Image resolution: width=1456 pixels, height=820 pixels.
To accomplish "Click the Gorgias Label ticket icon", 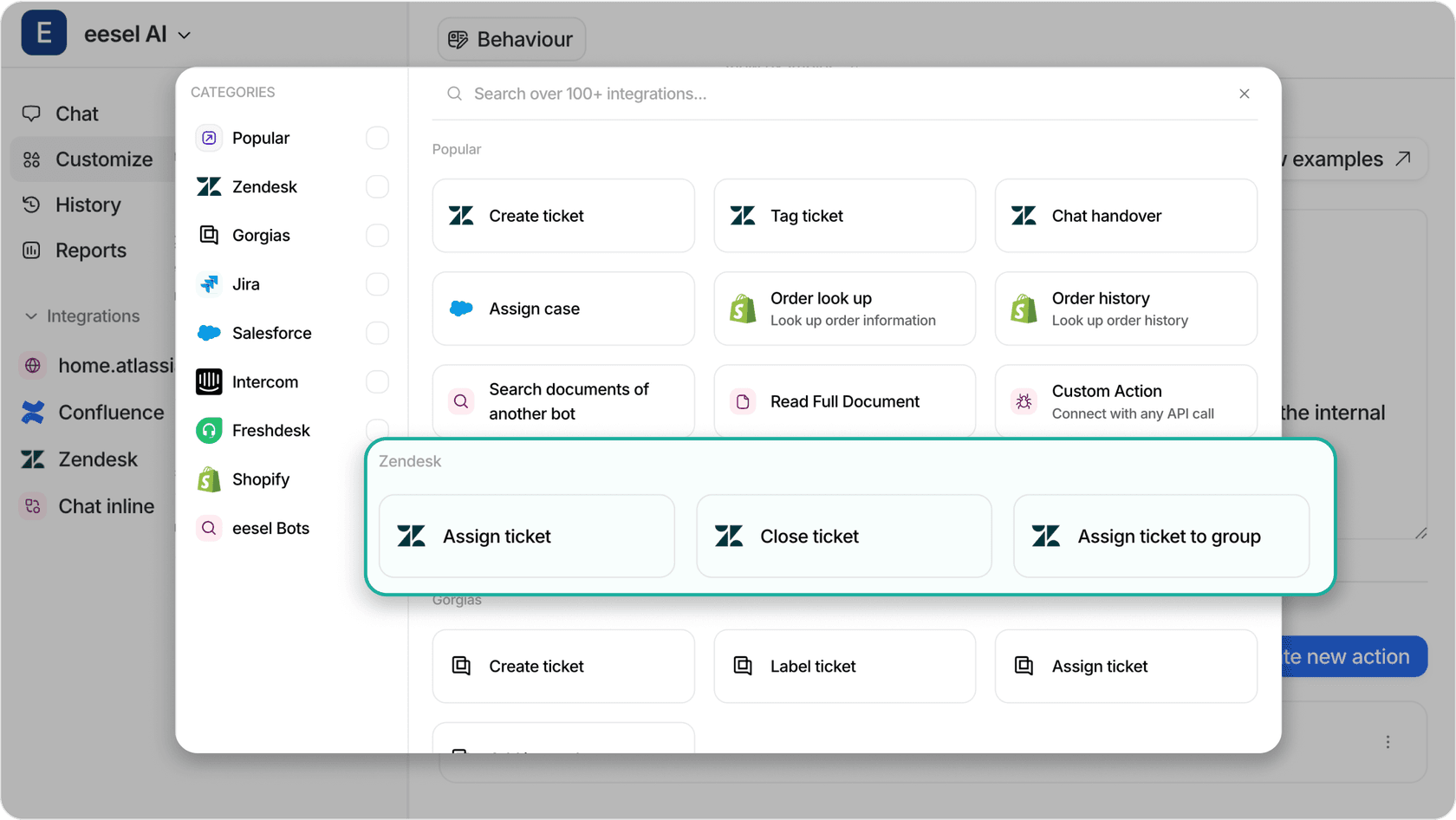I will coord(743,666).
